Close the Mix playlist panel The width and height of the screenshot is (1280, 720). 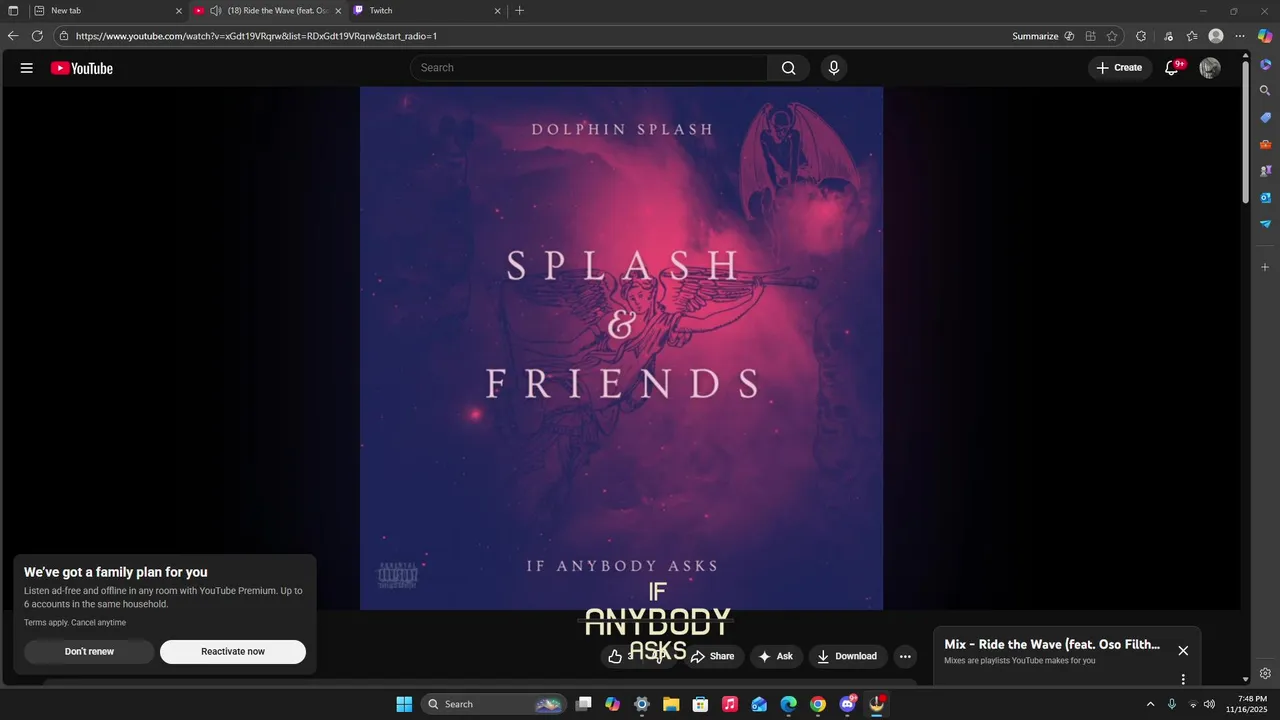coord(1183,651)
